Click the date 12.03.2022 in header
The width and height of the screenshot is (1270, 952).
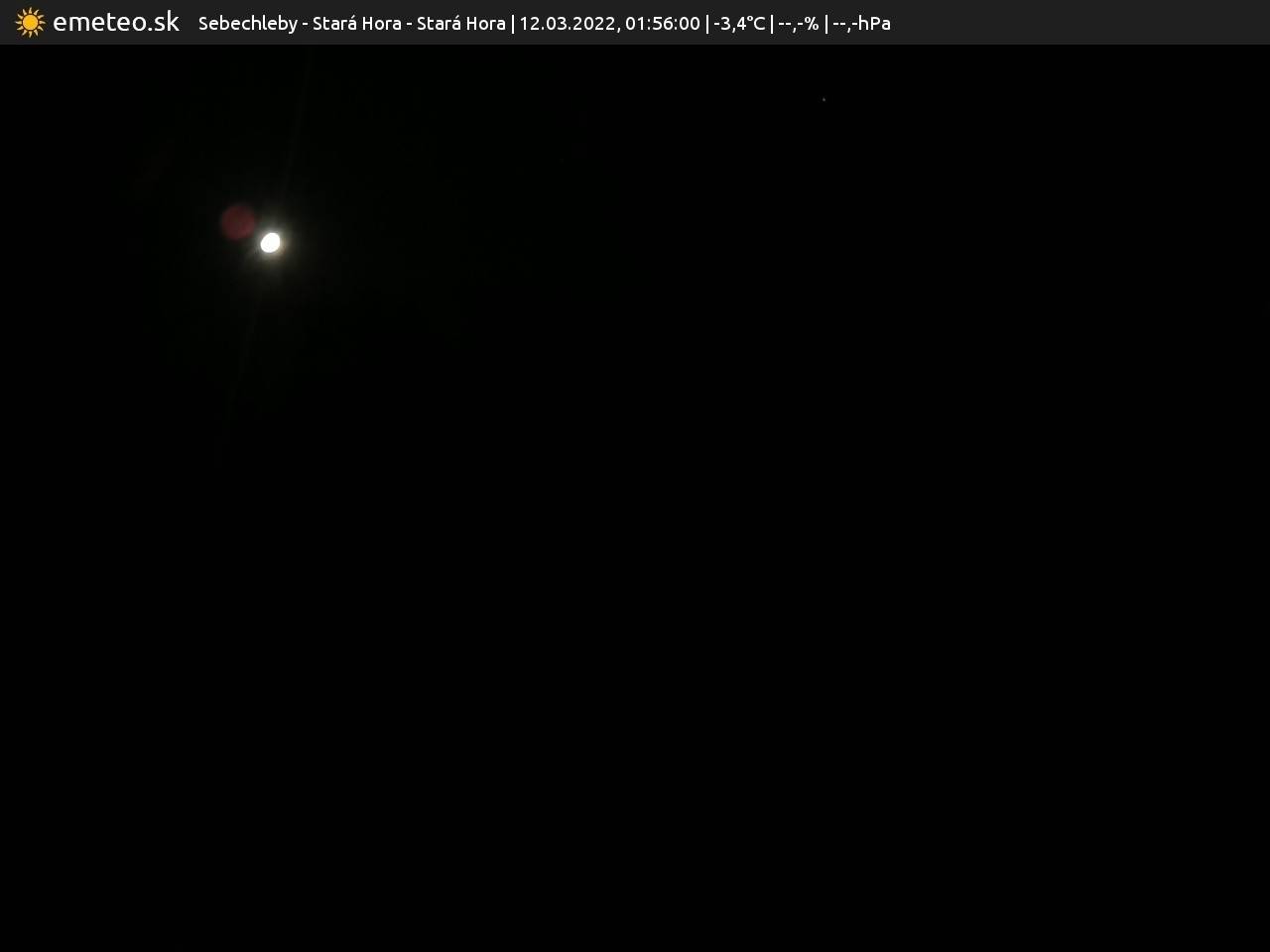click(x=568, y=23)
